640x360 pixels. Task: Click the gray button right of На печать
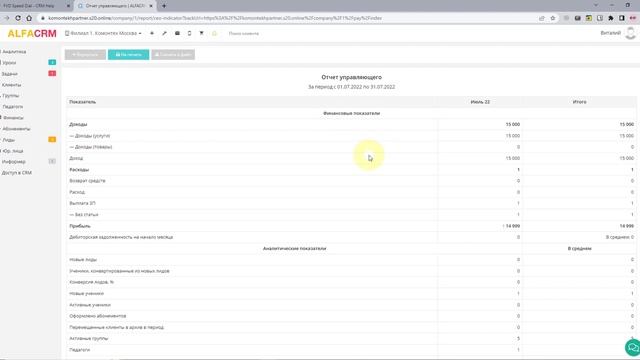pyautogui.click(x=173, y=54)
